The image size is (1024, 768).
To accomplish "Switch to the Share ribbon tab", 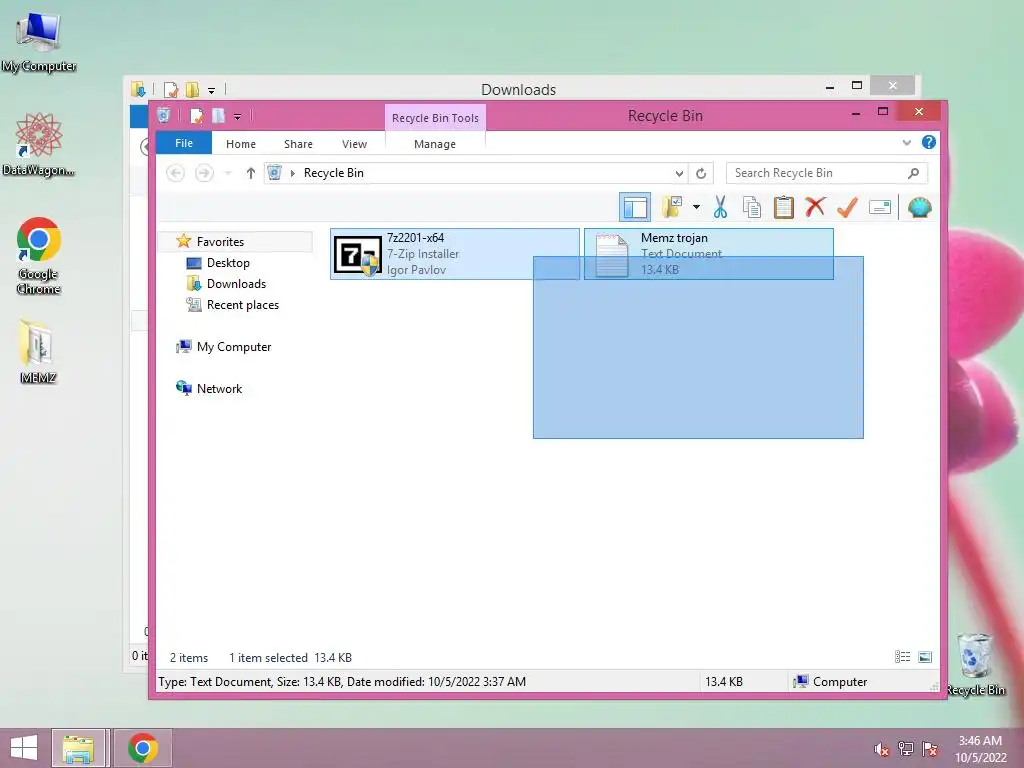I will pos(298,144).
